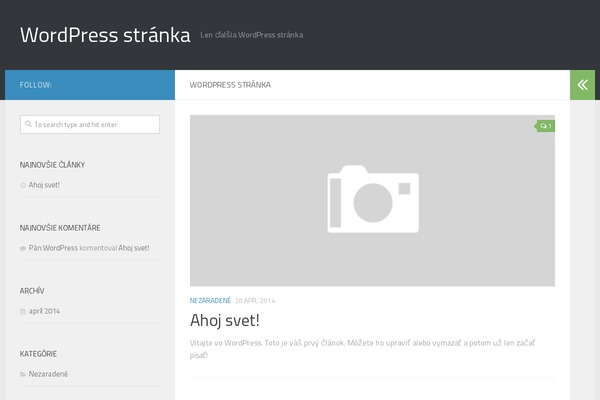600x400 pixels.
Task: Click the camera placeholder post thumbnail
Action: [372, 201]
